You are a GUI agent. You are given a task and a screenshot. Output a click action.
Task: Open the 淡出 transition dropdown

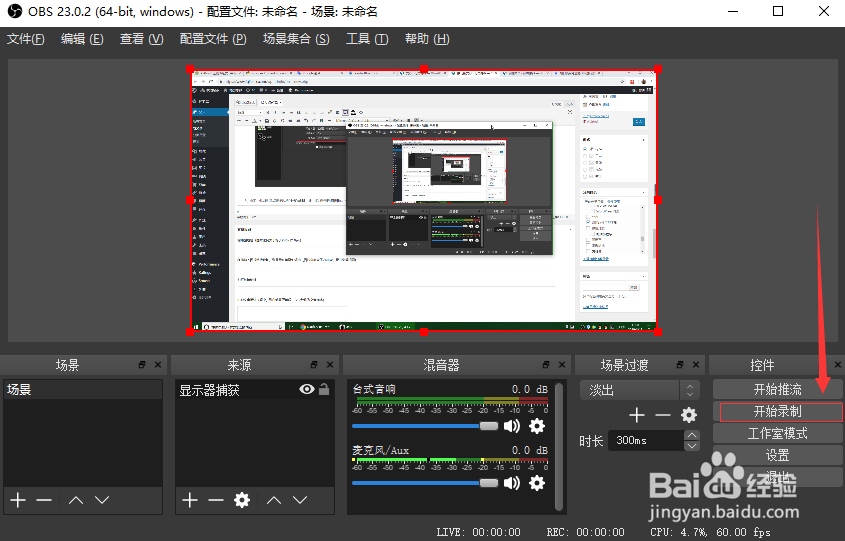point(640,390)
